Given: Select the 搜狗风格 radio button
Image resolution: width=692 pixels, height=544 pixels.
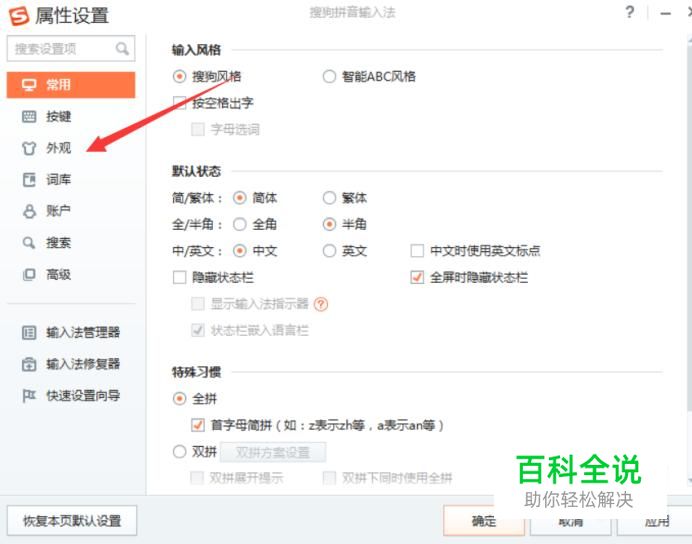Looking at the screenshot, I should (x=179, y=77).
